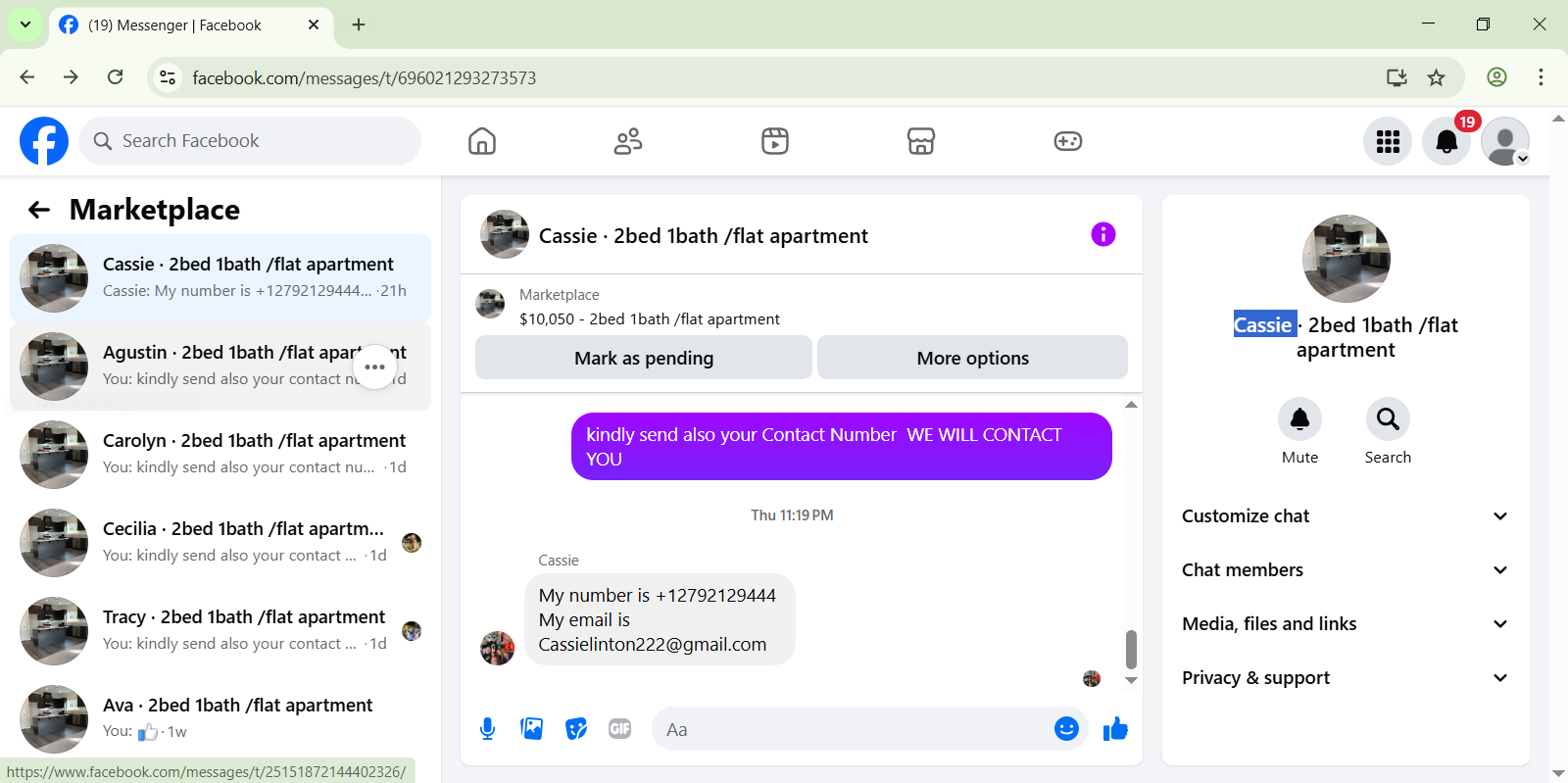Click chat scrollbar up arrow
This screenshot has width=1568, height=783.
[x=1131, y=405]
